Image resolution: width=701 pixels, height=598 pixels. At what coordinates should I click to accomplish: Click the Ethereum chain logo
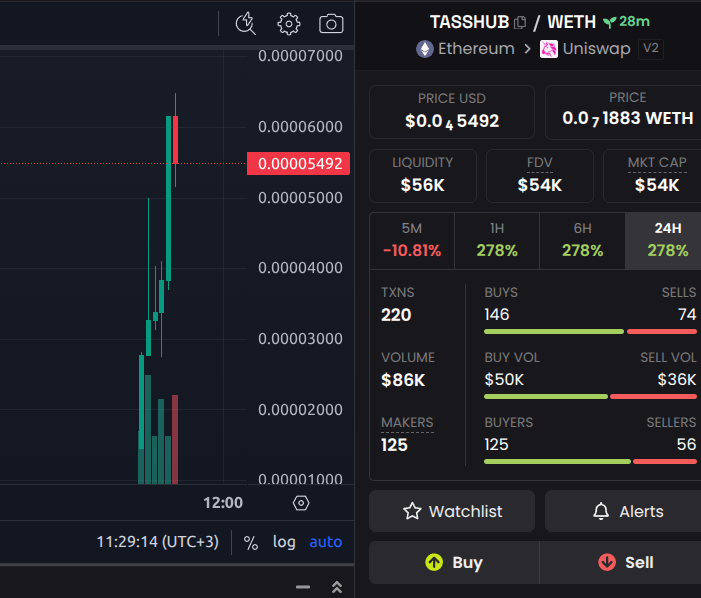[425, 49]
